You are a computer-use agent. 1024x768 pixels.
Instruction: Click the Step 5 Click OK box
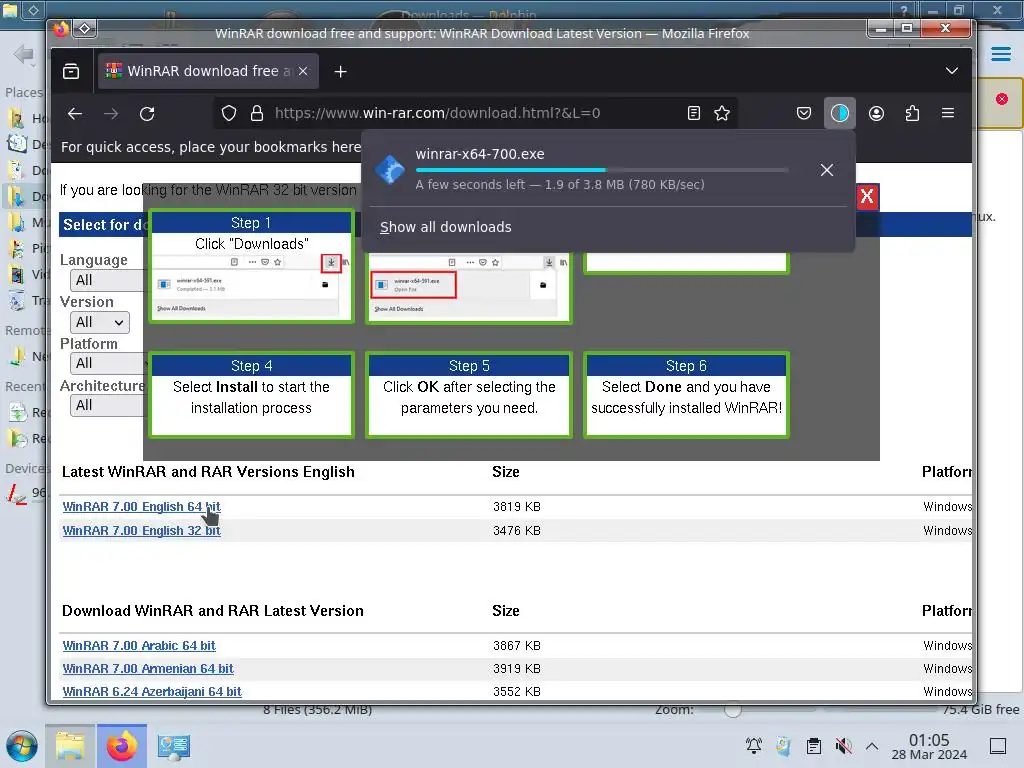[x=469, y=395]
